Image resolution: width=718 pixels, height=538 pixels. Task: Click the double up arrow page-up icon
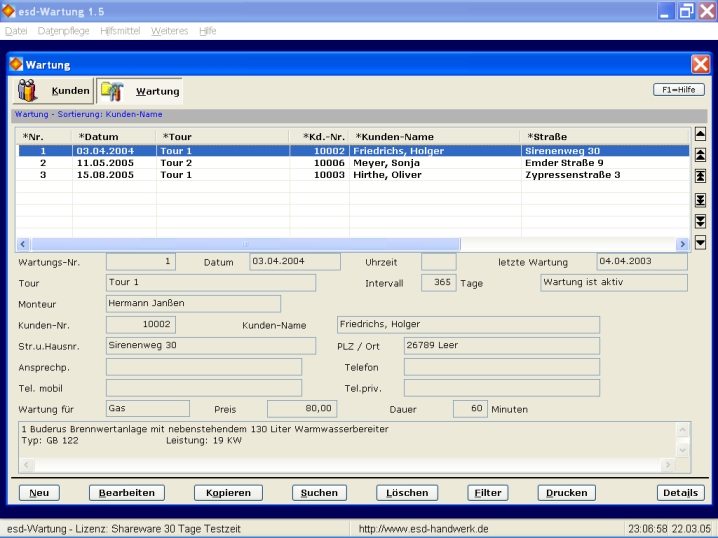700,154
